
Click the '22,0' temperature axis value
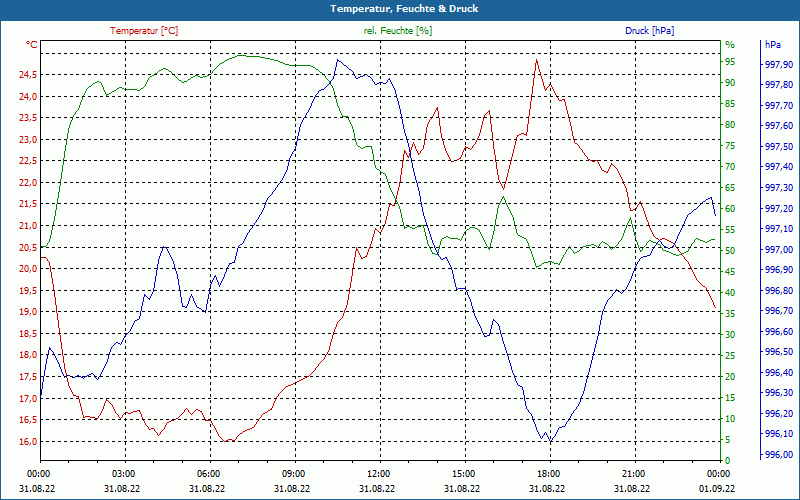28,183
